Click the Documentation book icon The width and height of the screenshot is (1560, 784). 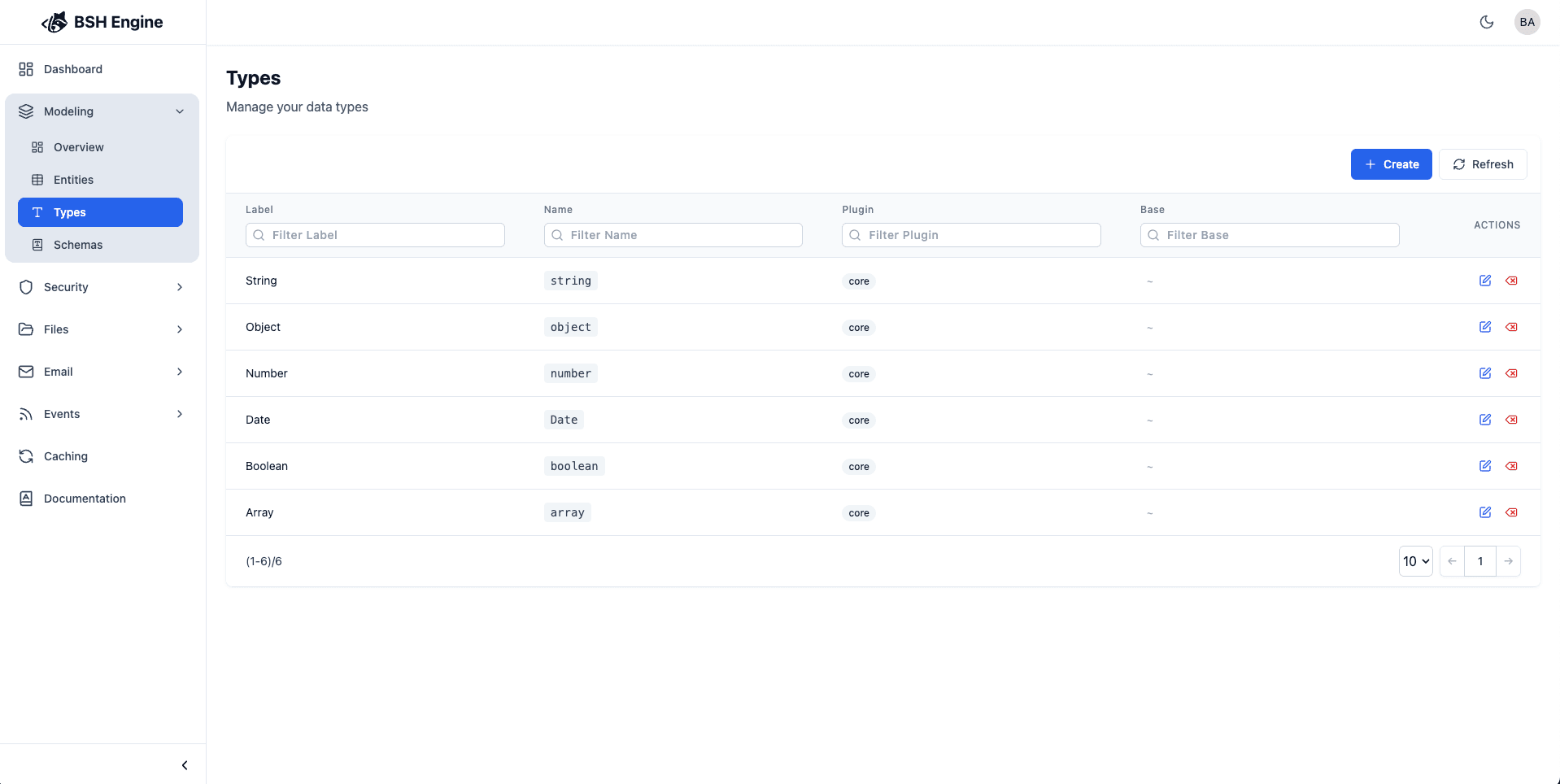tap(25, 498)
